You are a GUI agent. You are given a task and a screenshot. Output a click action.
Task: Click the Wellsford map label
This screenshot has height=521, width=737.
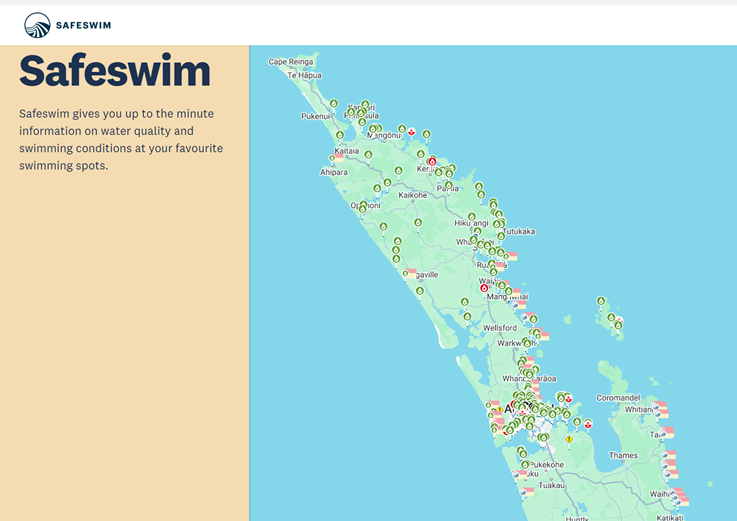coord(500,328)
